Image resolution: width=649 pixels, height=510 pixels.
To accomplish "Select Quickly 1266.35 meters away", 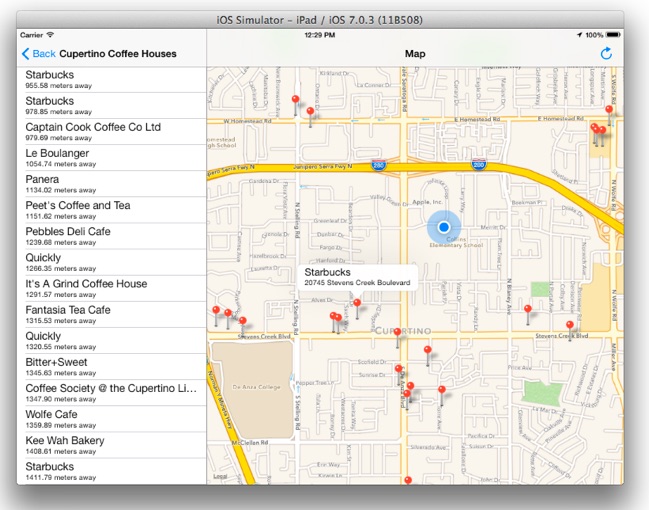I will pos(112,262).
